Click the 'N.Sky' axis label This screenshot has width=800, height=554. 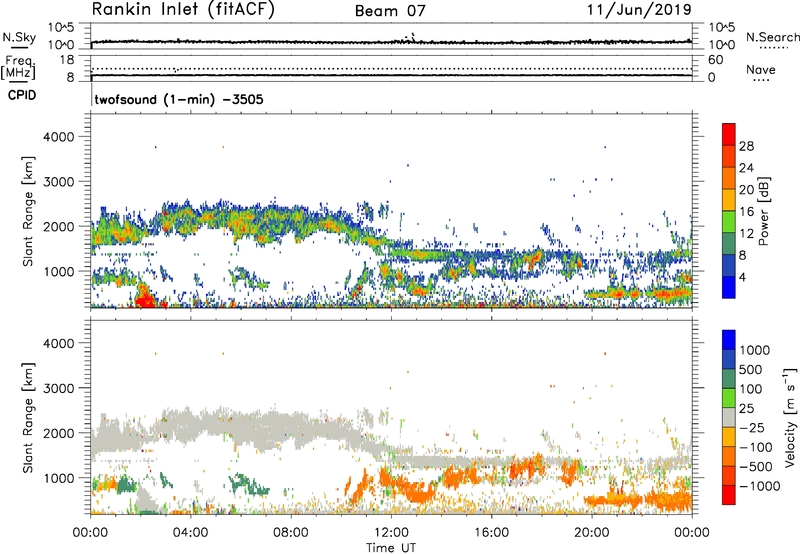tap(19, 37)
